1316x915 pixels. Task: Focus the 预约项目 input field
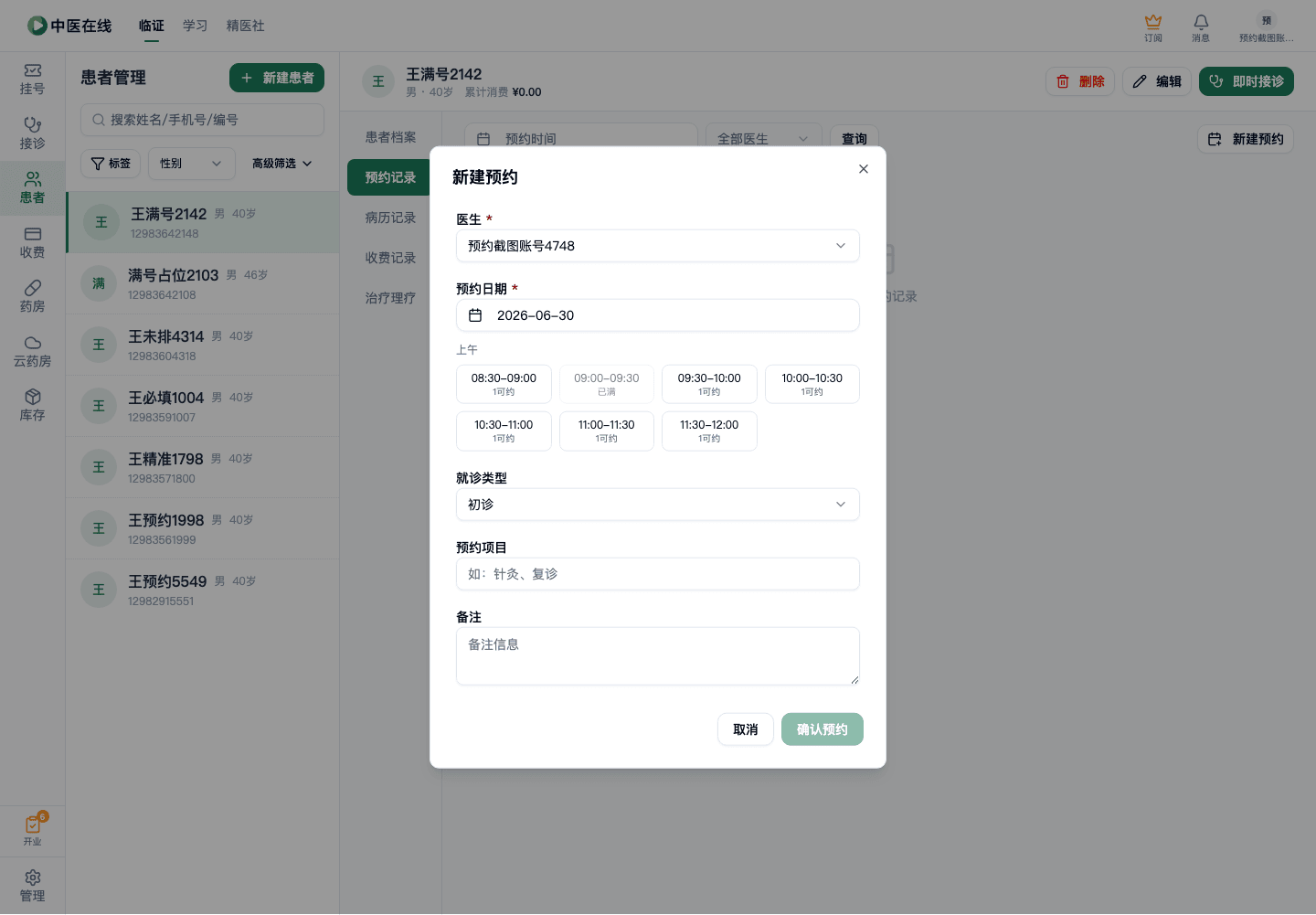click(658, 574)
